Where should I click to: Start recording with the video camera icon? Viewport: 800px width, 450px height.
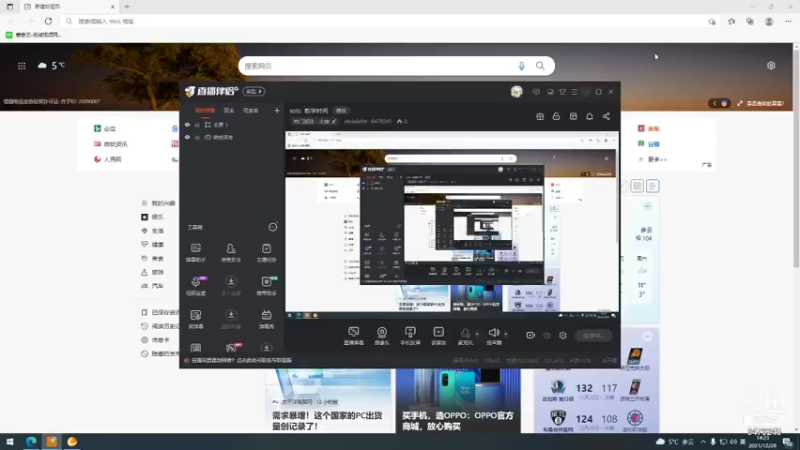[x=531, y=335]
